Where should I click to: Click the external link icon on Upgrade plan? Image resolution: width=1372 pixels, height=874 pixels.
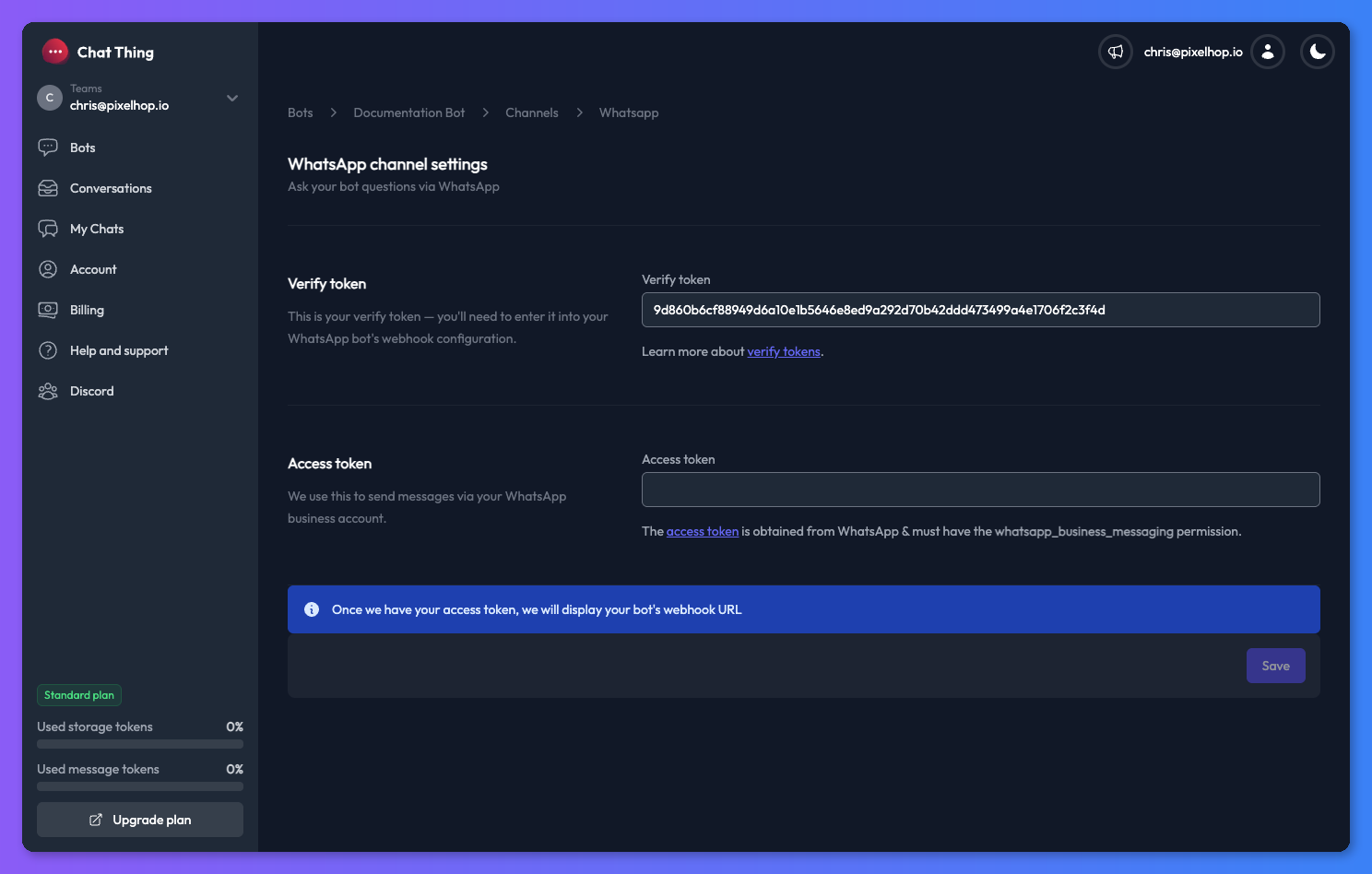pos(96,820)
